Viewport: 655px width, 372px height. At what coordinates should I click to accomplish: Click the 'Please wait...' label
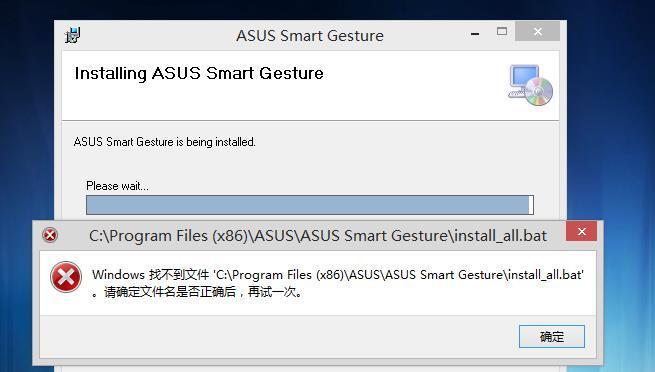(x=117, y=186)
